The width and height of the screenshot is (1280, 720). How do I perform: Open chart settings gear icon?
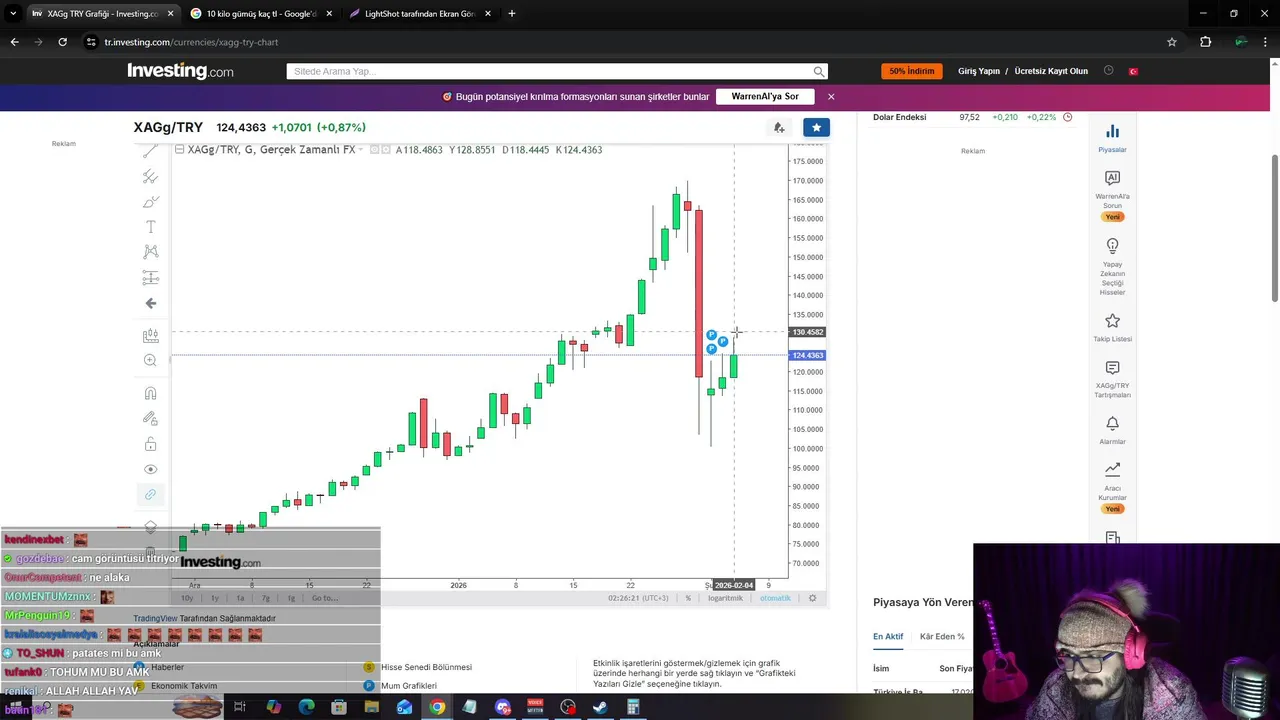click(x=812, y=598)
